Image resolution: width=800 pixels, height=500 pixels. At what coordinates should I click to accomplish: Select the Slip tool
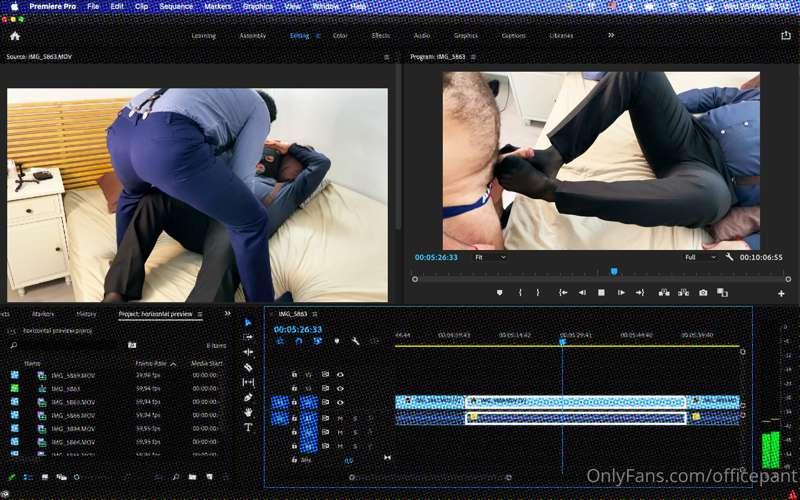click(248, 382)
